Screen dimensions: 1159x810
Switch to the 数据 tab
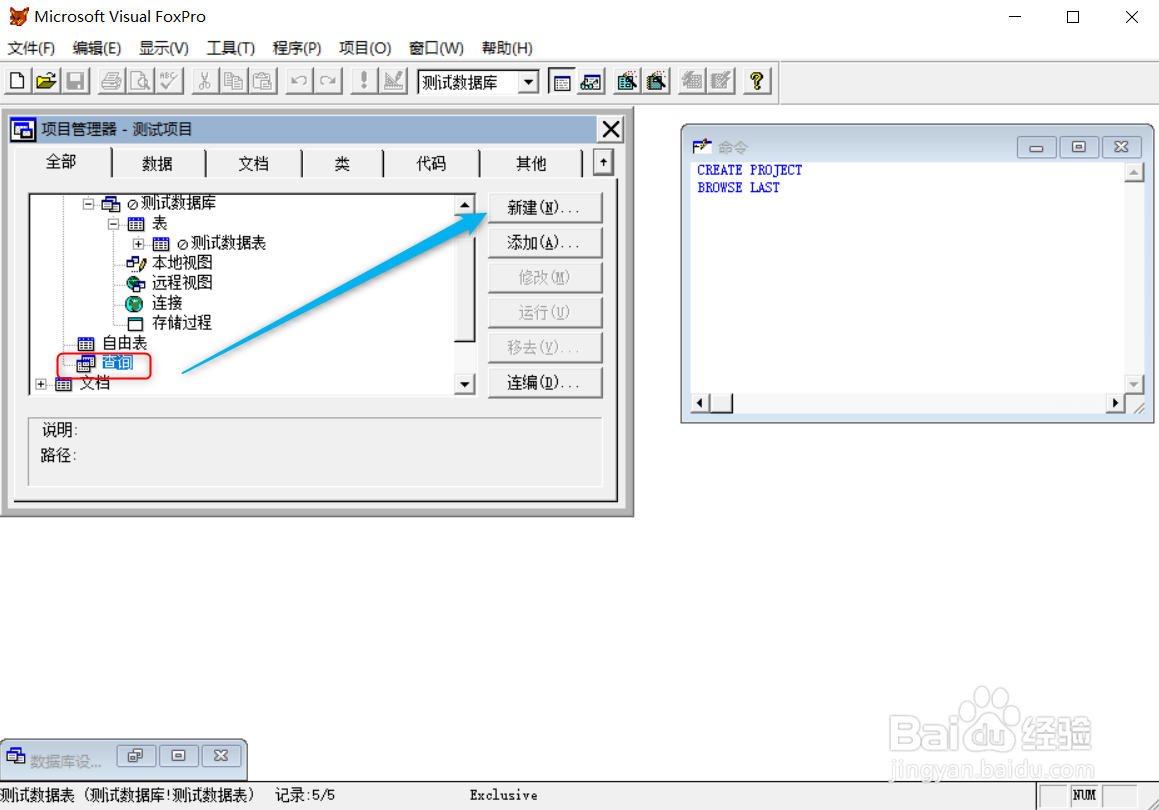157,163
